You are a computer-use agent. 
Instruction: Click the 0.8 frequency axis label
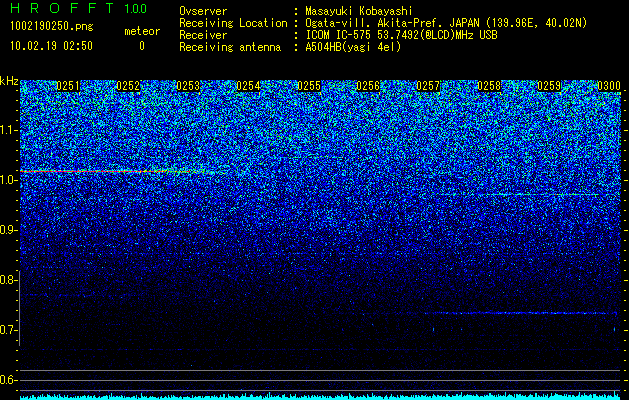pos(8,280)
